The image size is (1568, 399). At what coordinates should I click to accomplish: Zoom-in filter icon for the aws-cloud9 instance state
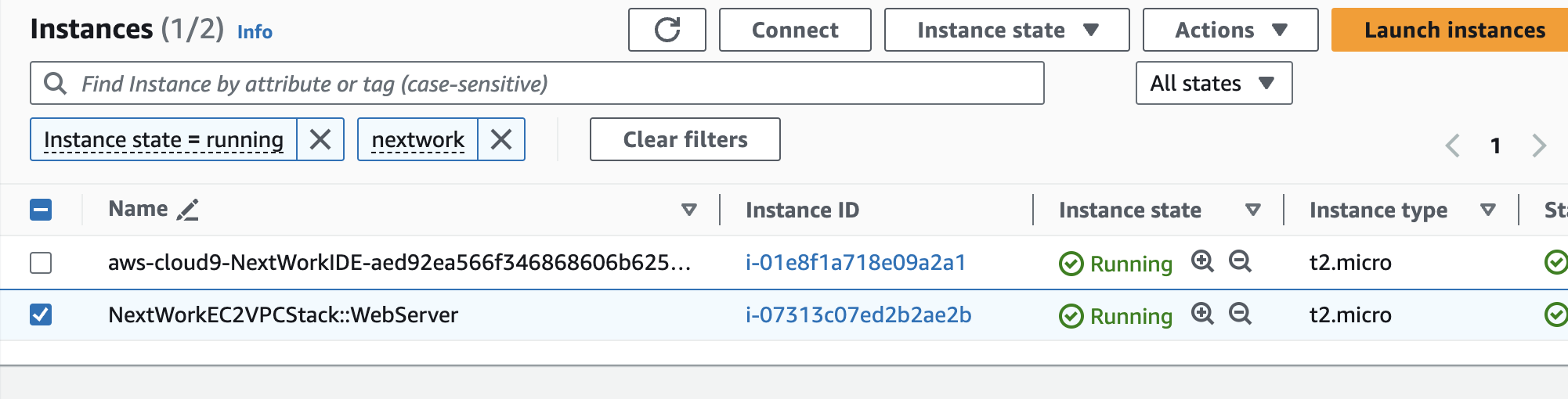[x=1202, y=261]
